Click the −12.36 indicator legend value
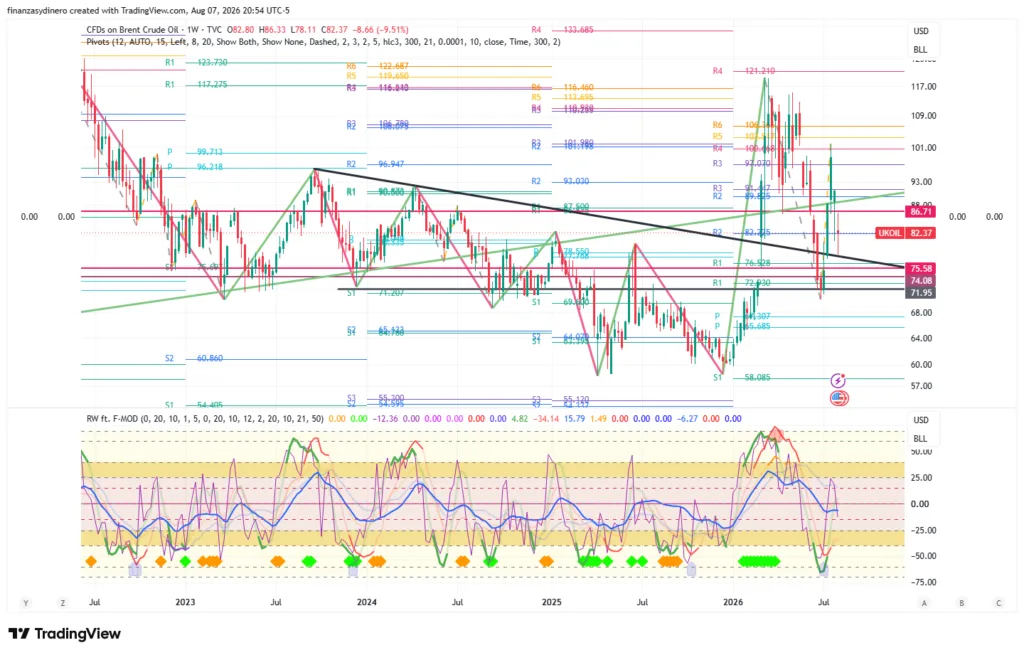The height and width of the screenshot is (655, 1024). pos(385,419)
